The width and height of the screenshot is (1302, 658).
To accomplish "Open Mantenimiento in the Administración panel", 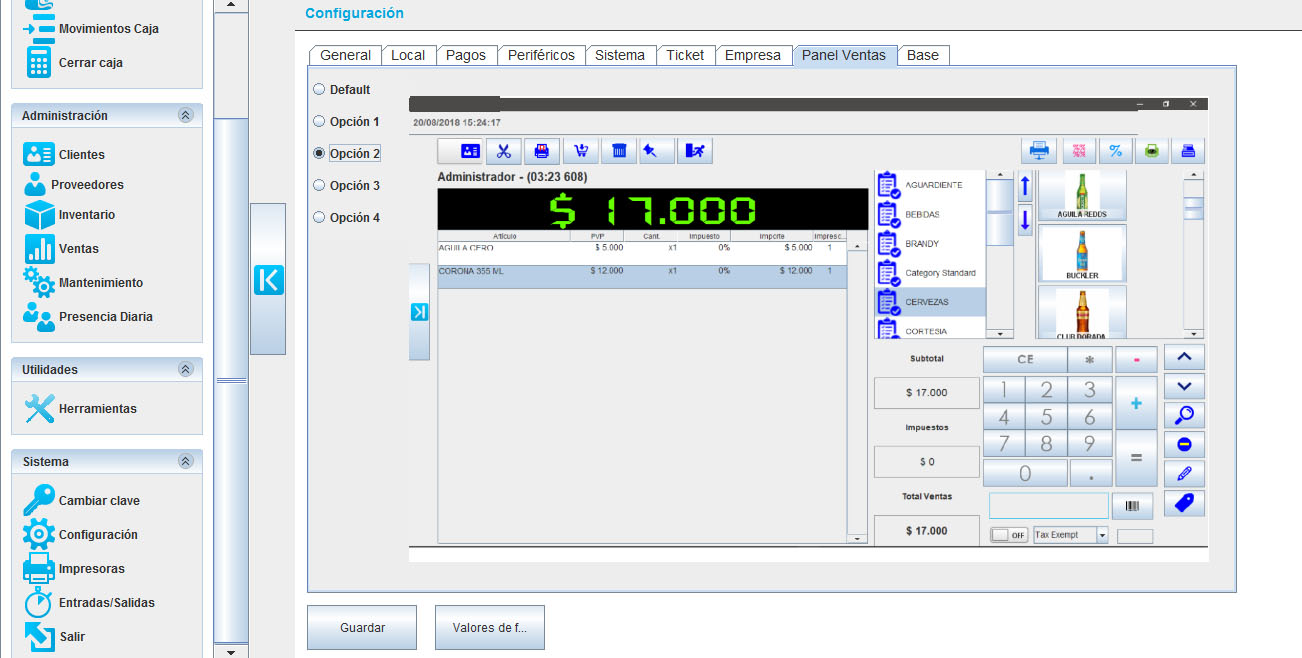I will (x=39, y=283).
